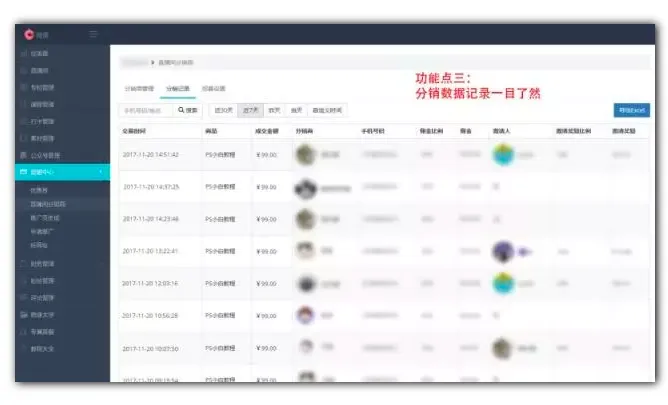Image resolution: width=668 pixels, height=405 pixels.
Task: Switch to the 分销商管理 tab
Action: click(139, 89)
